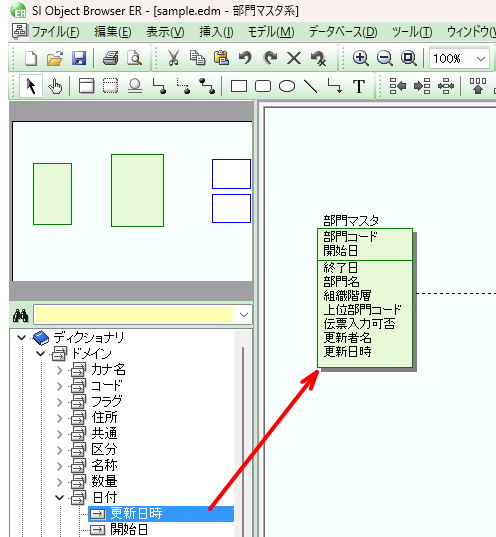The width and height of the screenshot is (496, 537).
Task: Click 伝票入力可否 attribute in the entity
Action: (x=359, y=324)
